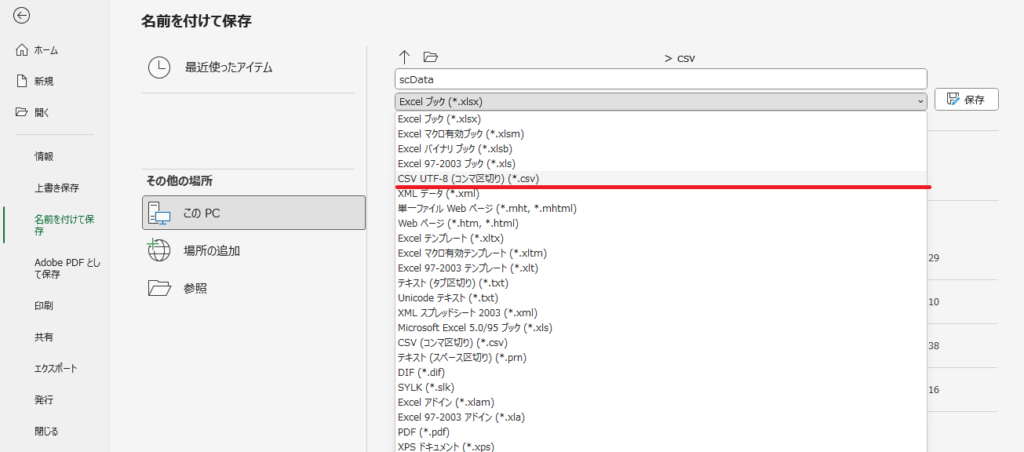Click the back arrow icon
Viewport: 1024px width, 452px height.
[x=22, y=16]
